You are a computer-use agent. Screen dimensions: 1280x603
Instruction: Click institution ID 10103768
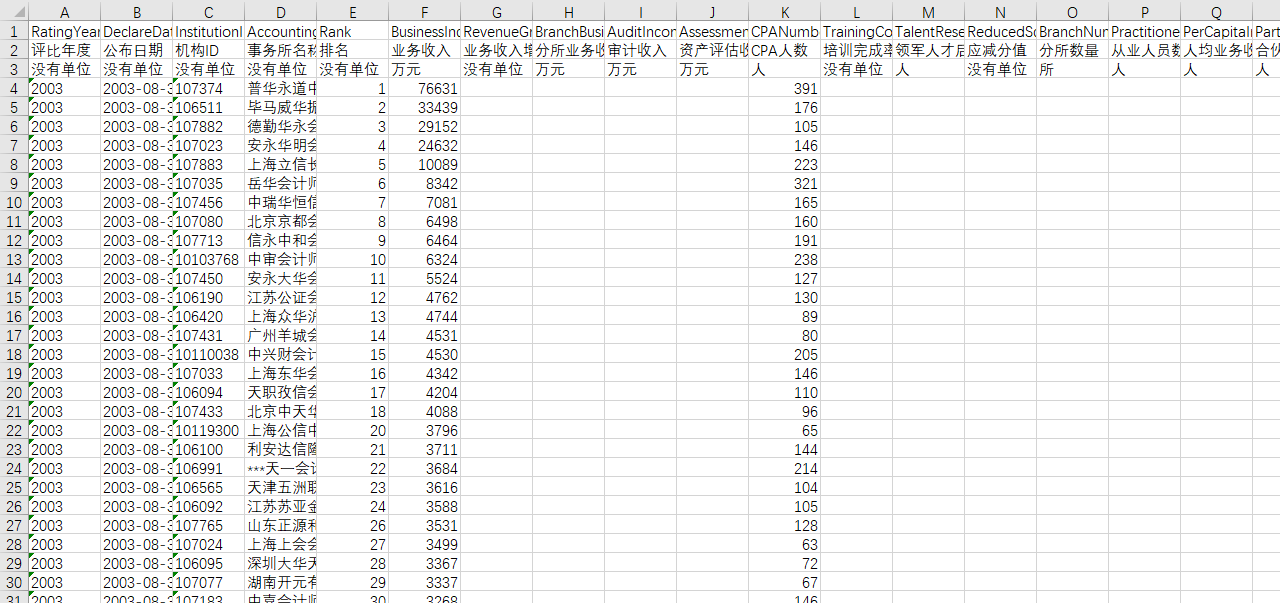(209, 259)
